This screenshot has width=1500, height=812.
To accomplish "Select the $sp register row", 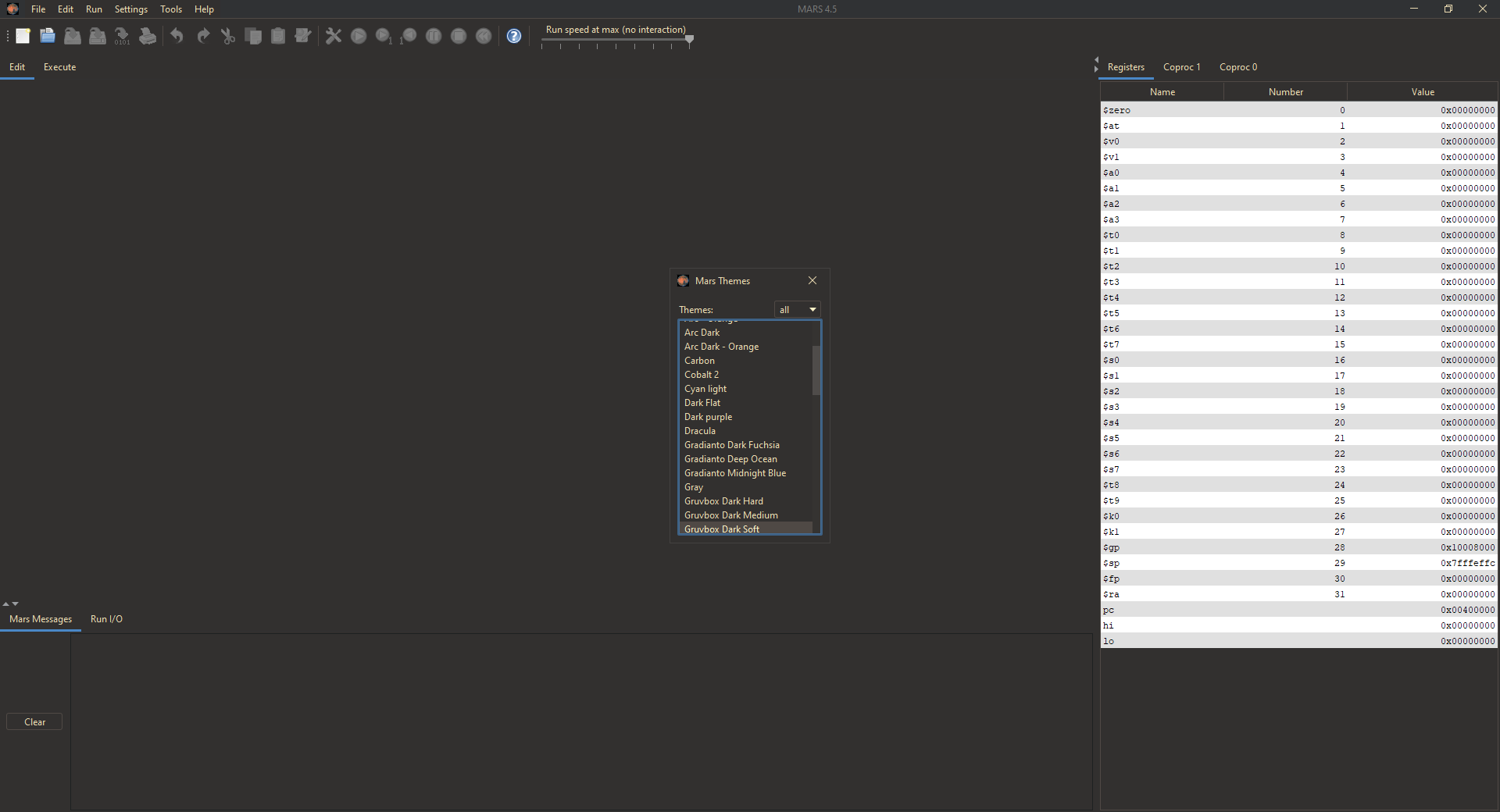I will [x=1298, y=563].
